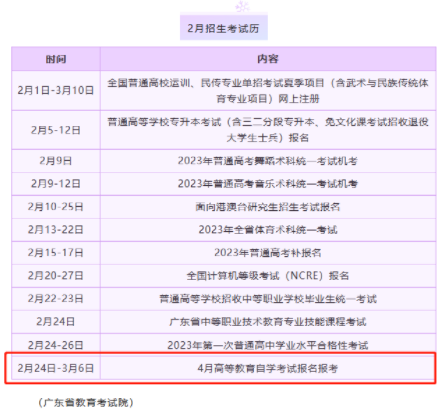Click '面向港澳台研究生招生考试报名'

pyautogui.click(x=268, y=207)
